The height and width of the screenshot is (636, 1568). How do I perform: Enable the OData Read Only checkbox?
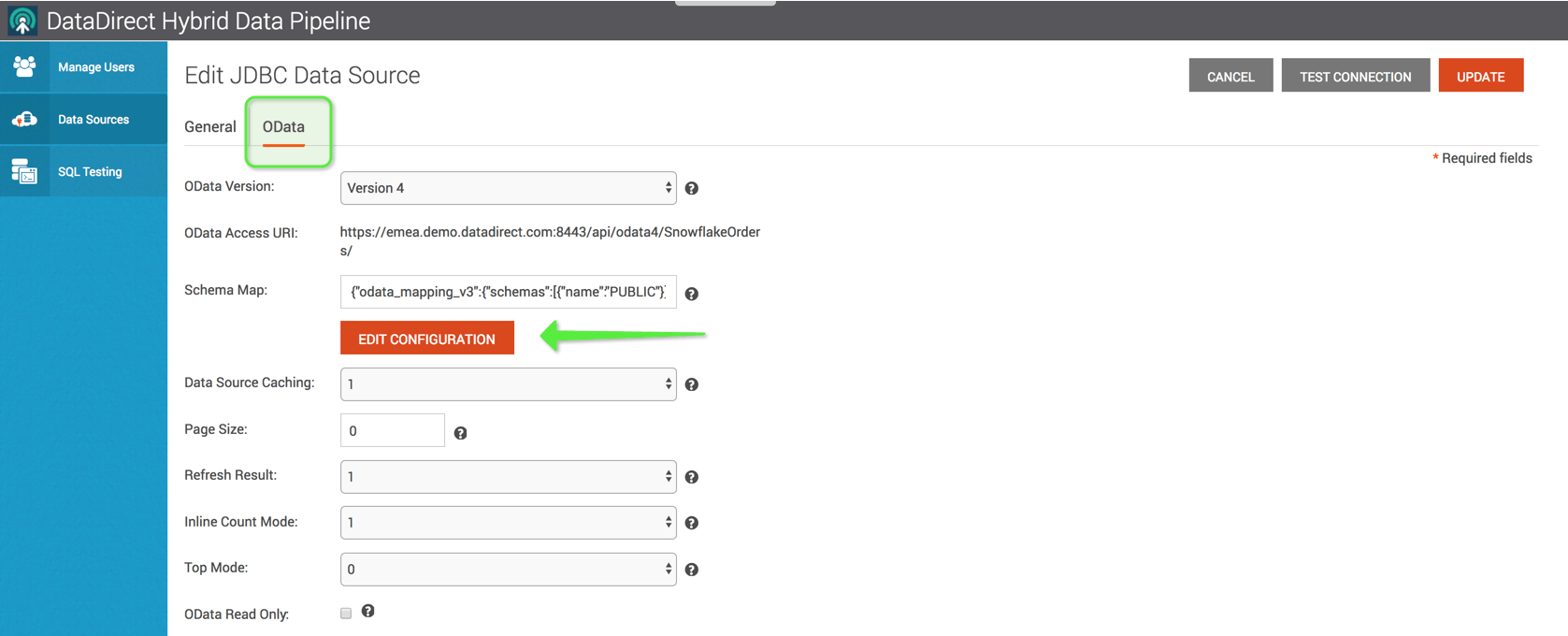[346, 613]
